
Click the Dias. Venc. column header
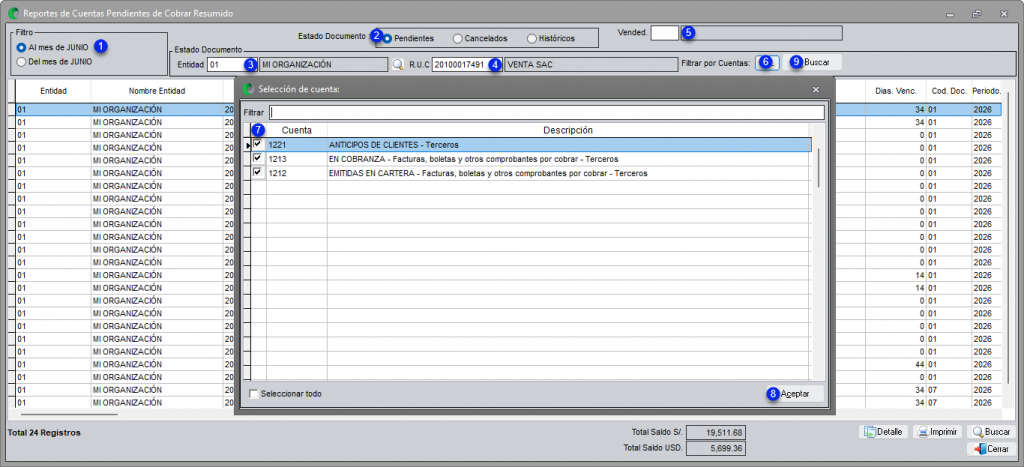point(896,91)
